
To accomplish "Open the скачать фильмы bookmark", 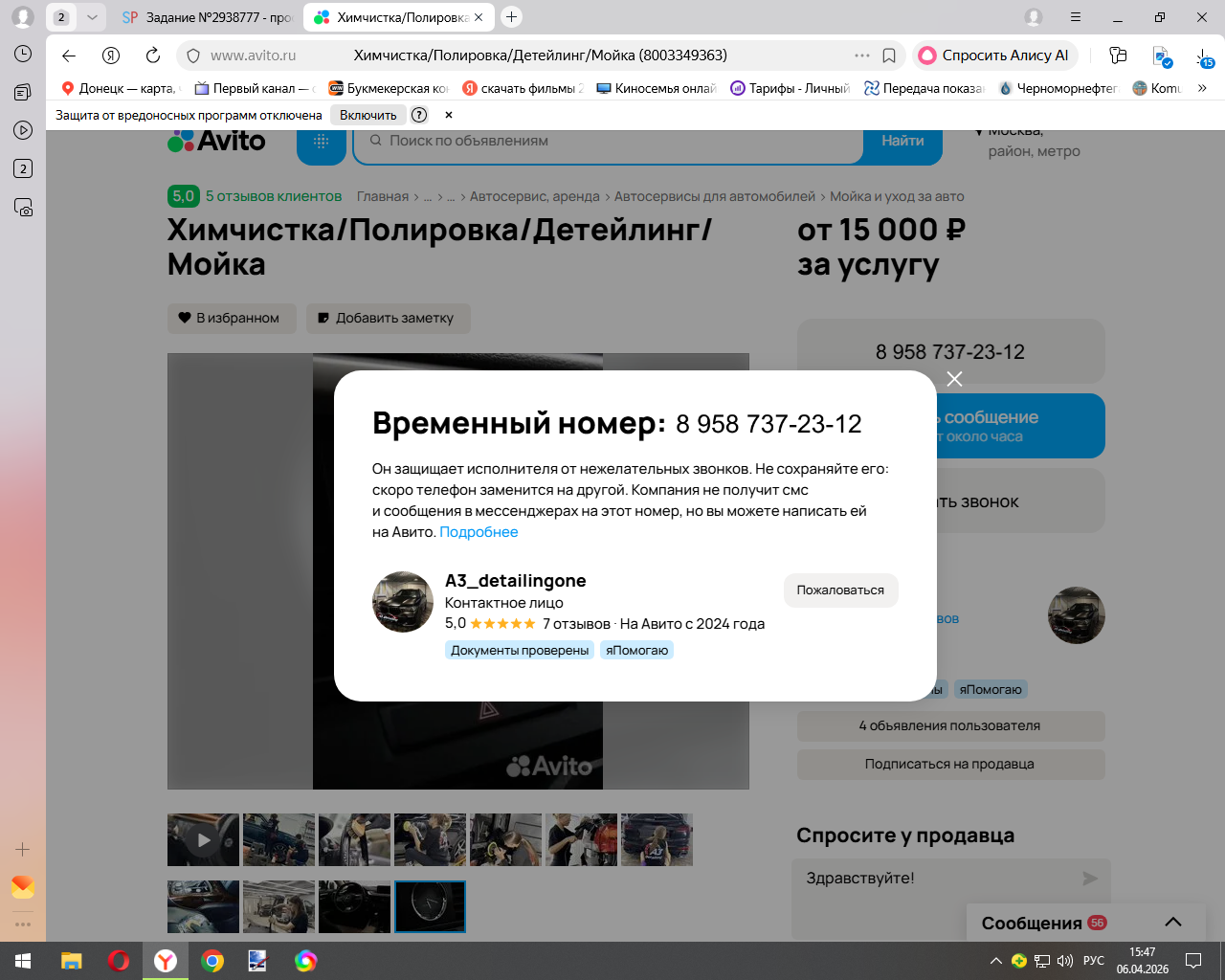I will tap(523, 88).
